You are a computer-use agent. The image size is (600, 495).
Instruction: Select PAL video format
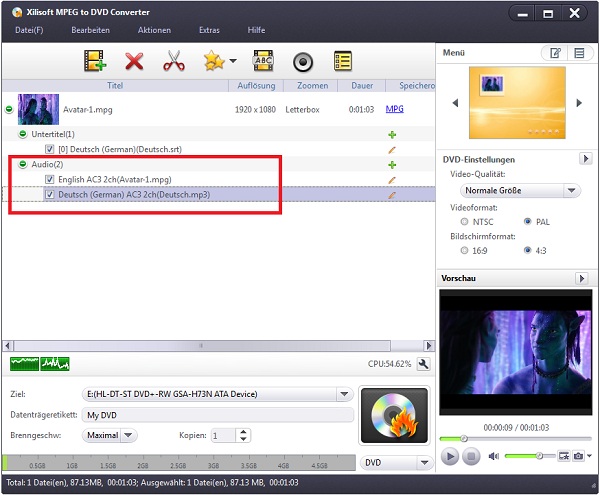click(x=528, y=221)
